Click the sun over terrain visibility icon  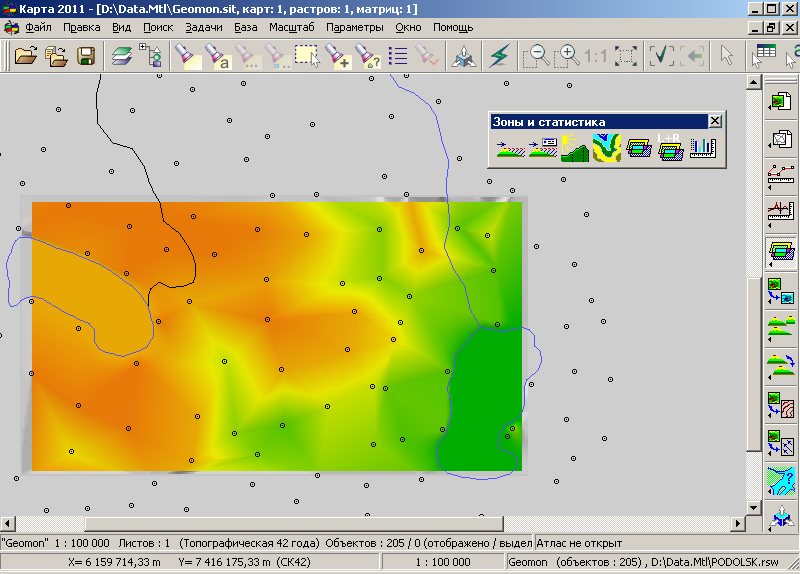[x=574, y=148]
